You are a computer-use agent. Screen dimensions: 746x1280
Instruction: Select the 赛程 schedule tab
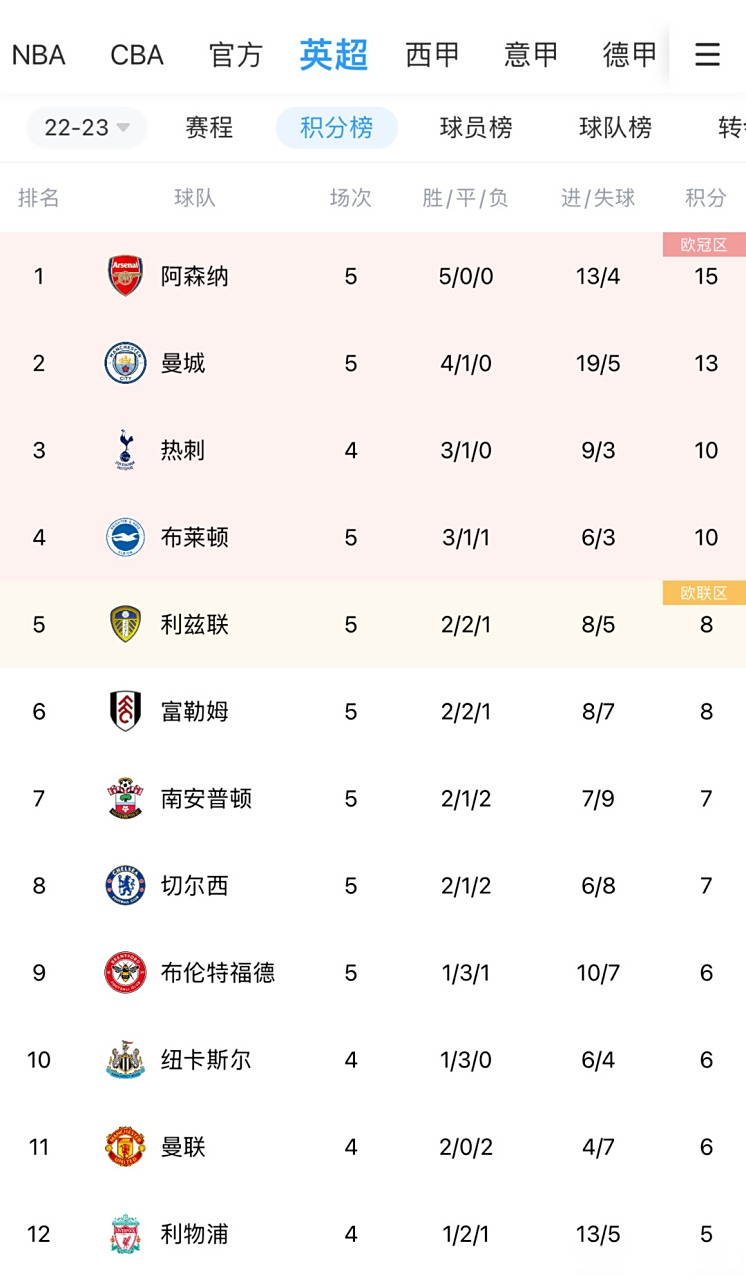(x=209, y=128)
